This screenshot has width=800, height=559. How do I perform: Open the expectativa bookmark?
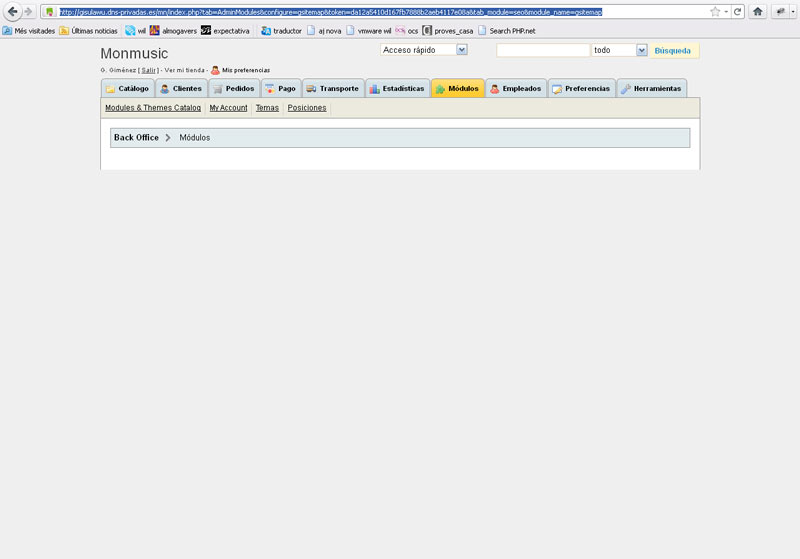point(225,31)
